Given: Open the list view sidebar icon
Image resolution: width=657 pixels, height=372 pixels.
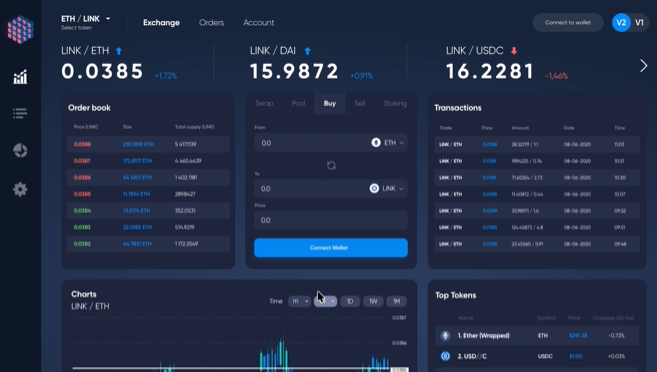Looking at the screenshot, I should click(20, 113).
